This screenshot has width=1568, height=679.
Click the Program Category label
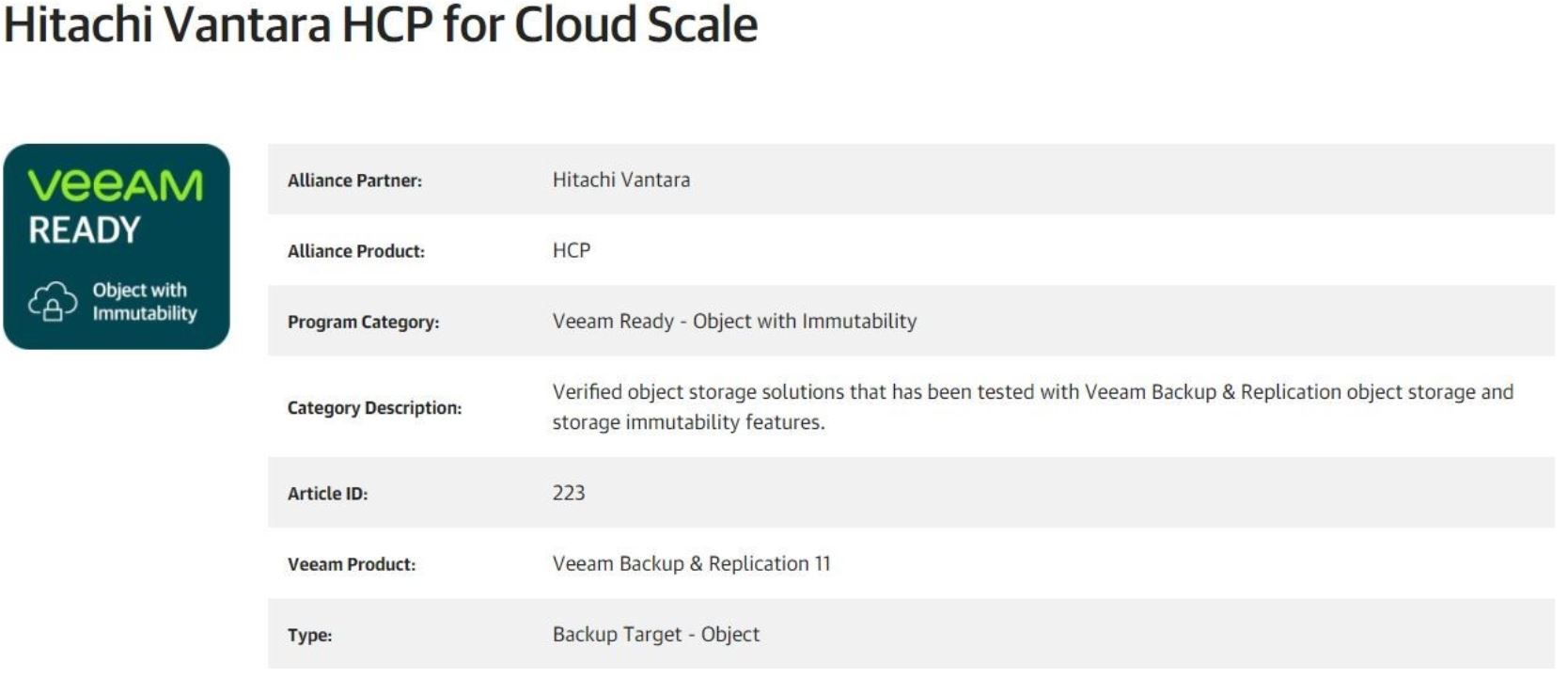tap(364, 322)
